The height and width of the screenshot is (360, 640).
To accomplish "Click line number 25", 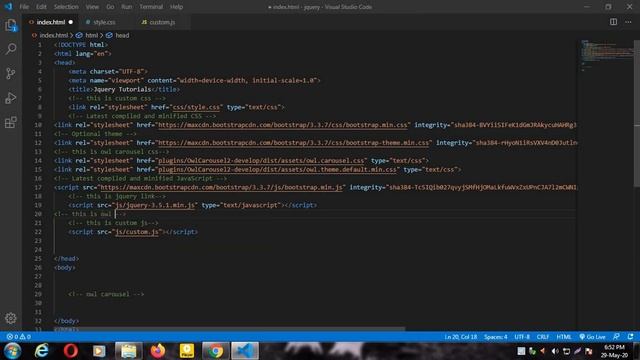I will click(38, 259).
